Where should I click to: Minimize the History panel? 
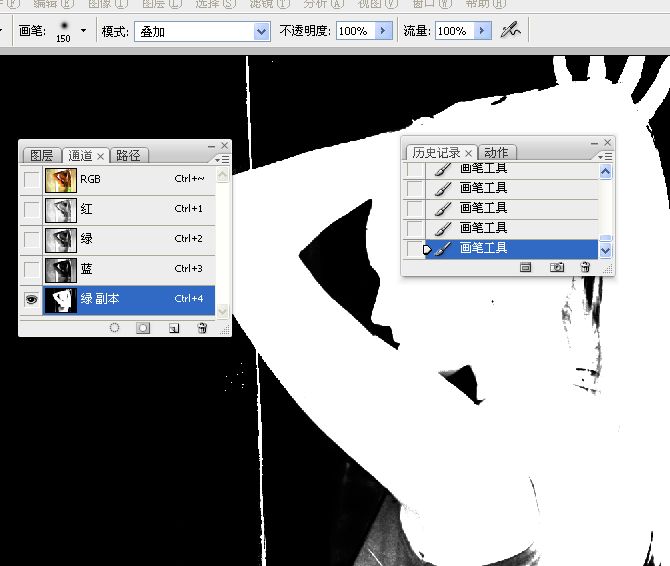[594, 143]
